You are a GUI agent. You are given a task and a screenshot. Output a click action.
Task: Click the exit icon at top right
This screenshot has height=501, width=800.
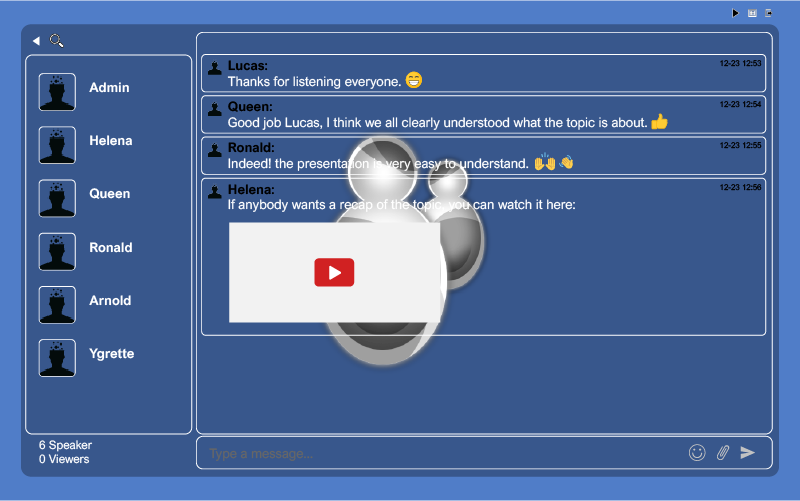[x=768, y=13]
